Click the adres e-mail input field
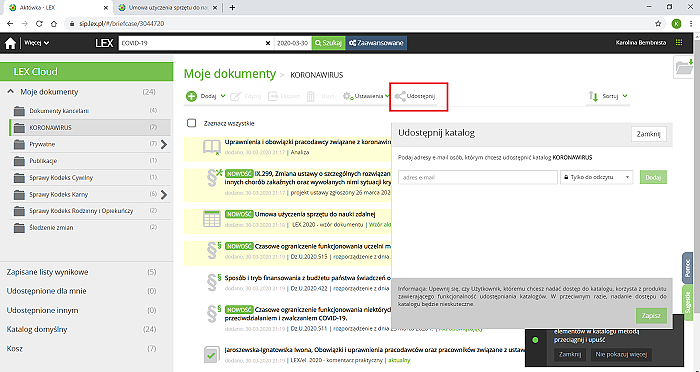This screenshot has width=700, height=372. point(478,177)
